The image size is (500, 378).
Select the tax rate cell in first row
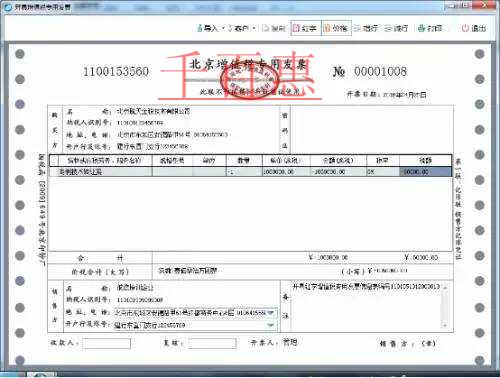pos(383,172)
